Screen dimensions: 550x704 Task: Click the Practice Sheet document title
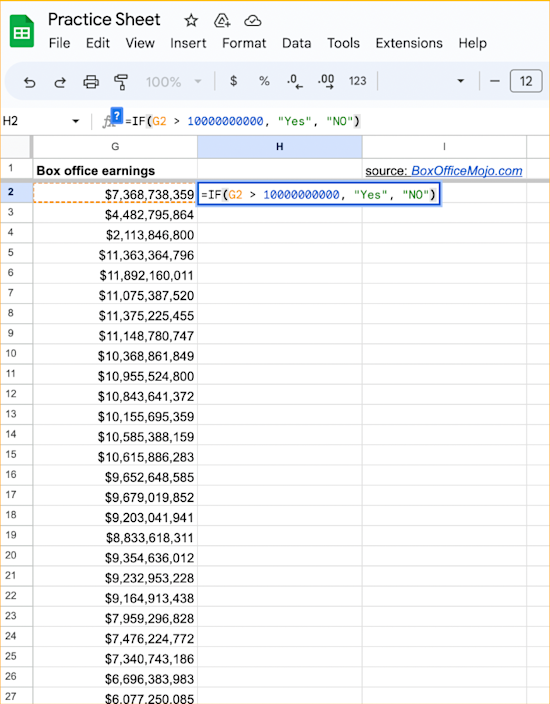pos(104,19)
